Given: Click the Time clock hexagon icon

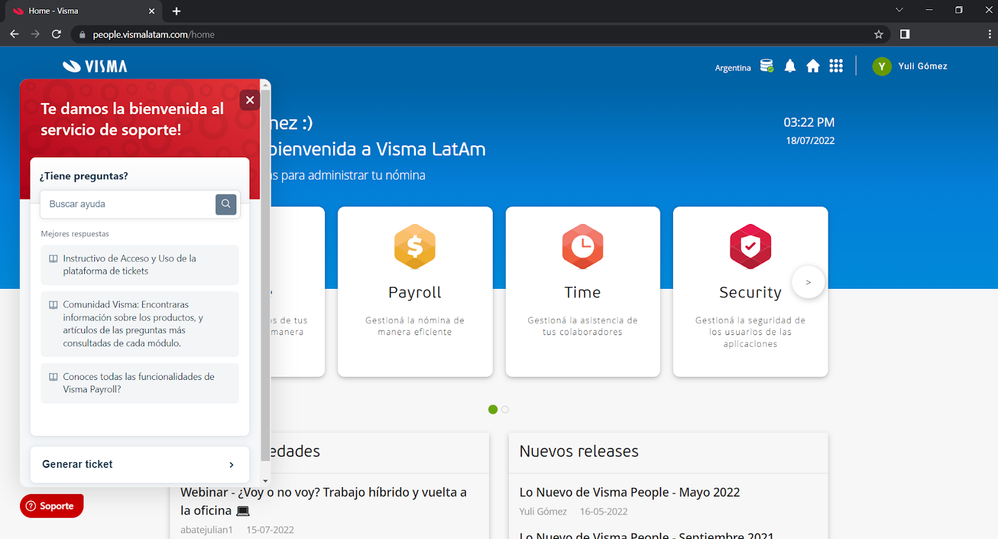Looking at the screenshot, I should (582, 246).
